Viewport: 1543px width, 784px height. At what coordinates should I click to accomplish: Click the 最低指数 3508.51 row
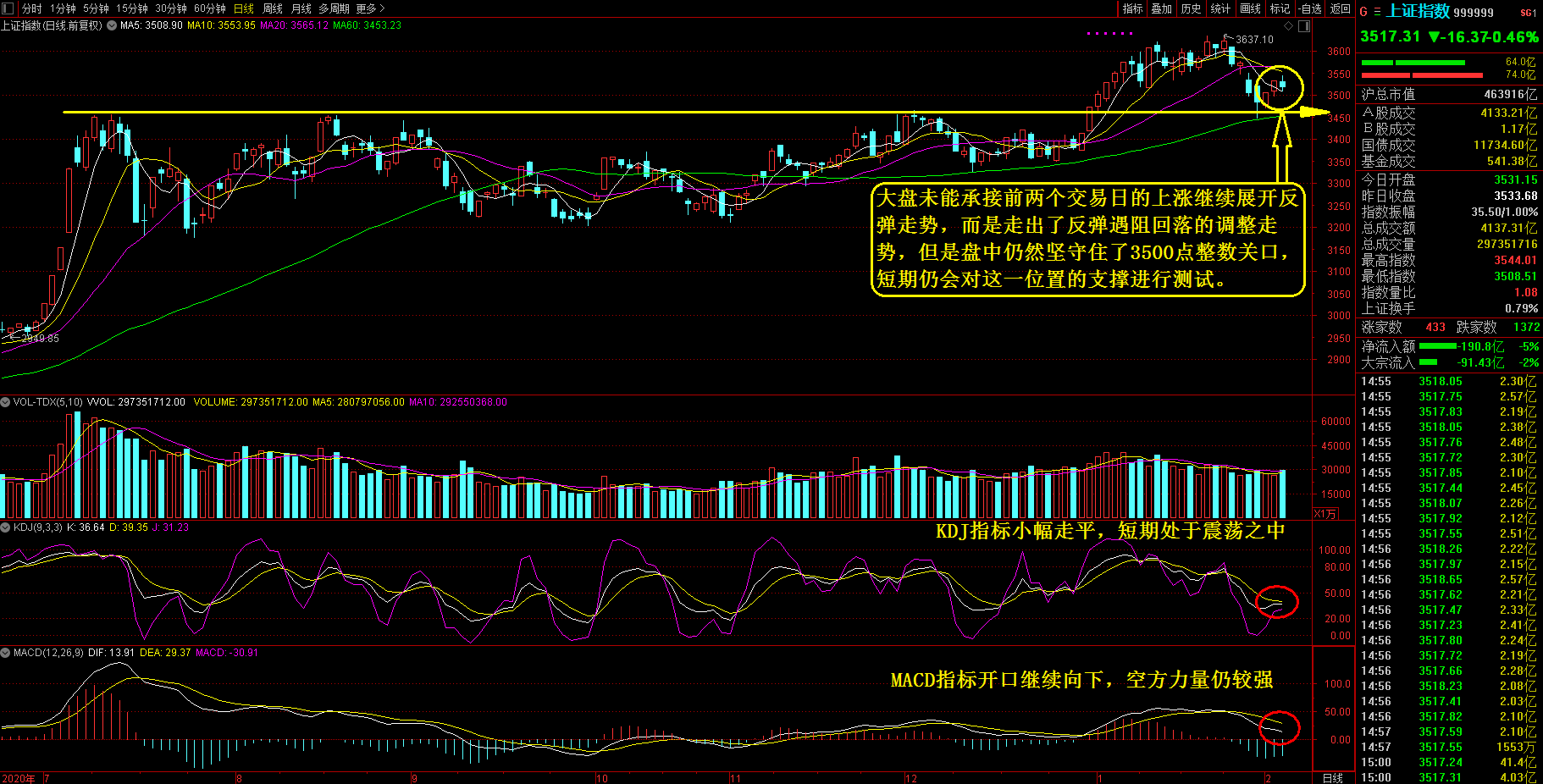[1449, 276]
